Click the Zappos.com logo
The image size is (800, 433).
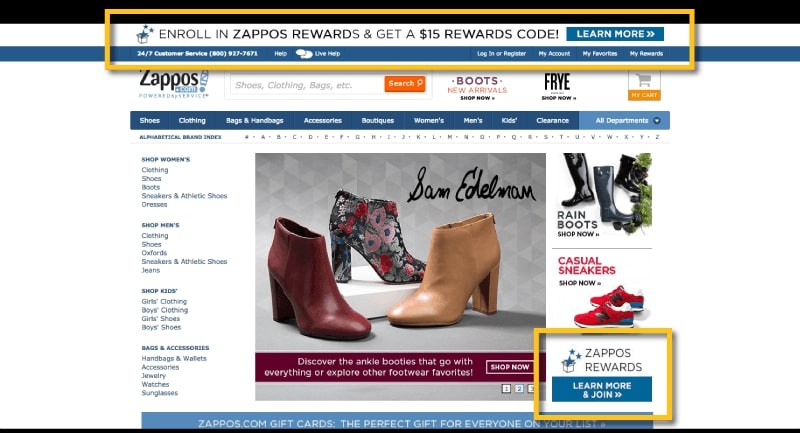point(174,84)
